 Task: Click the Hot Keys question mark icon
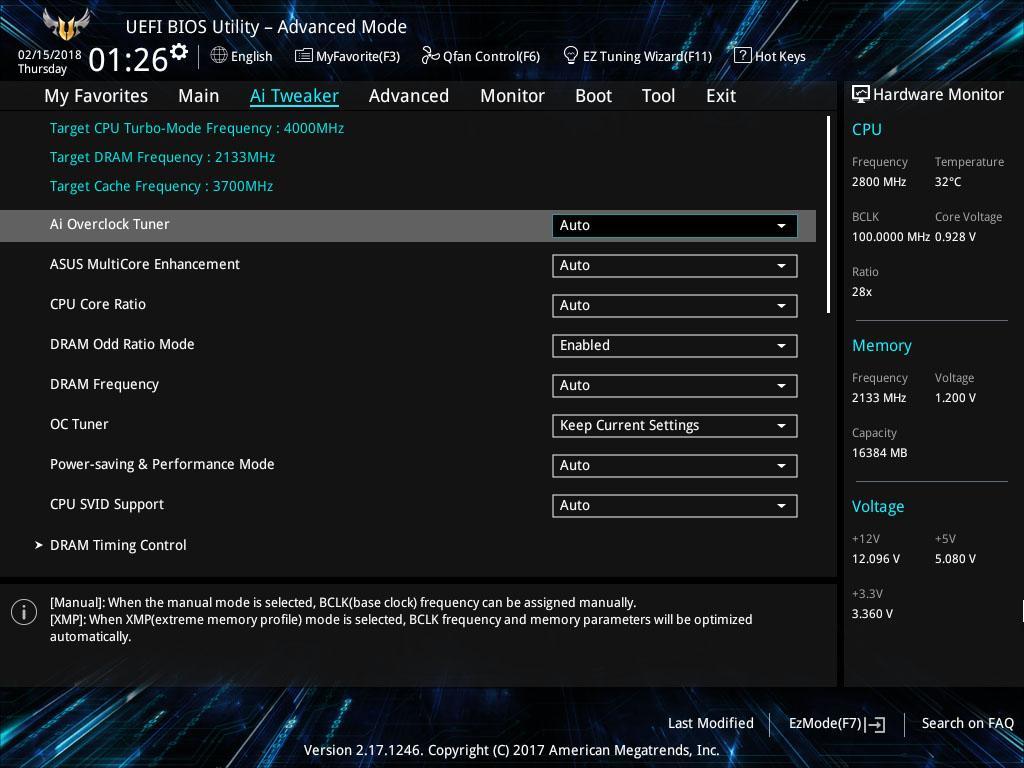[x=743, y=56]
